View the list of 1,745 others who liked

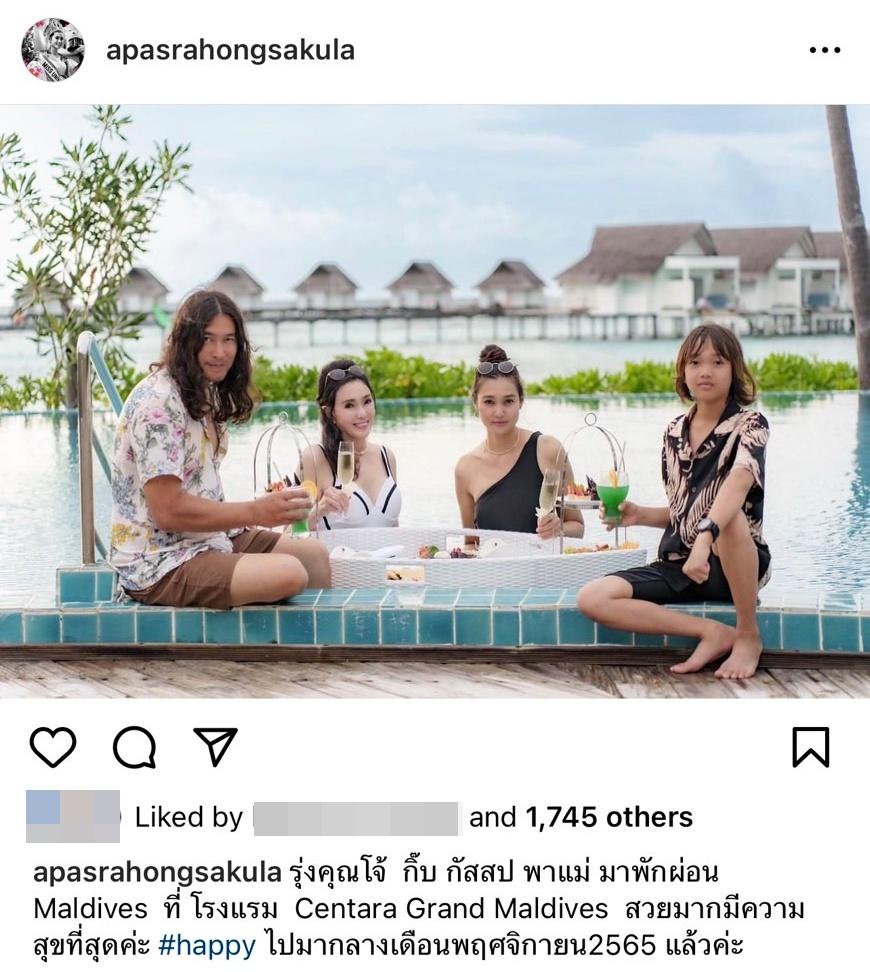(609, 817)
